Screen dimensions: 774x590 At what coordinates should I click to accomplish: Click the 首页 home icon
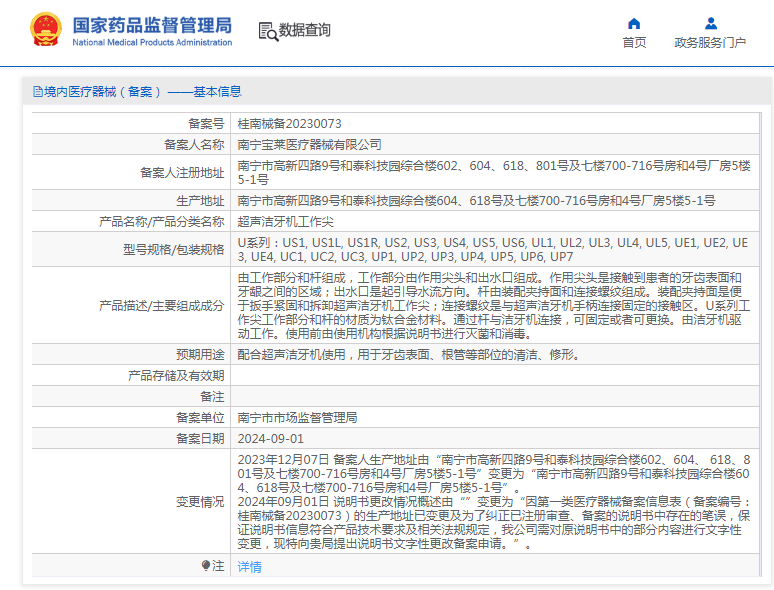point(634,23)
